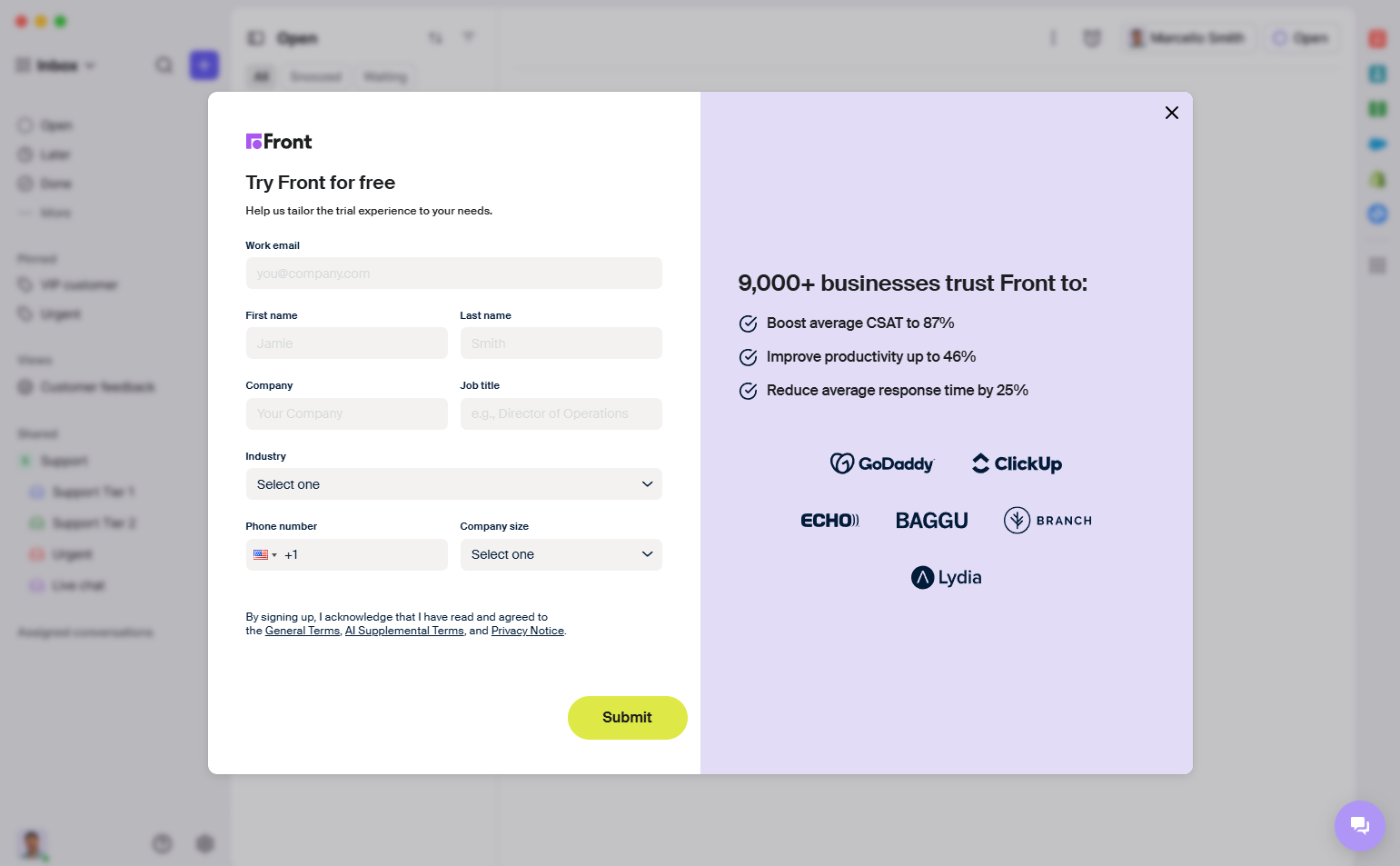Screen dimensions: 1400x866
Task: Click the purple compose button behind dialog
Action: (204, 65)
